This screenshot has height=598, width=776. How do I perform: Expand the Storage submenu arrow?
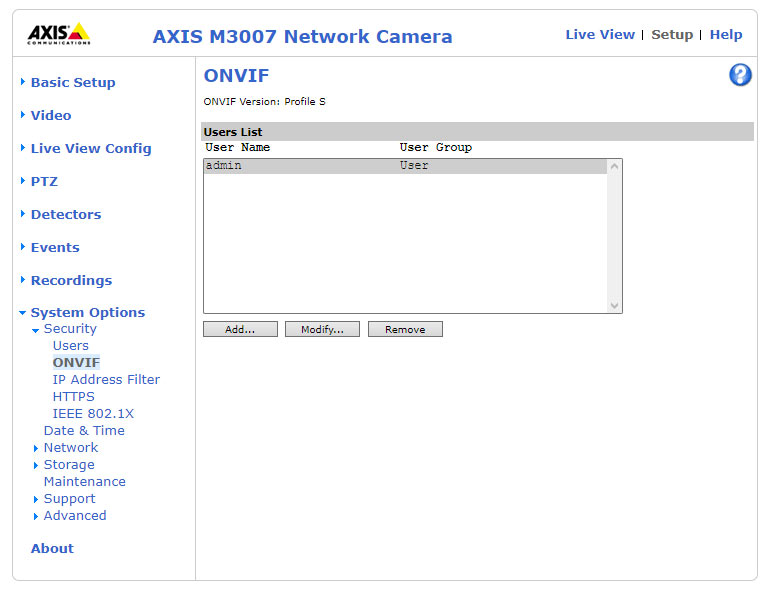[36, 465]
